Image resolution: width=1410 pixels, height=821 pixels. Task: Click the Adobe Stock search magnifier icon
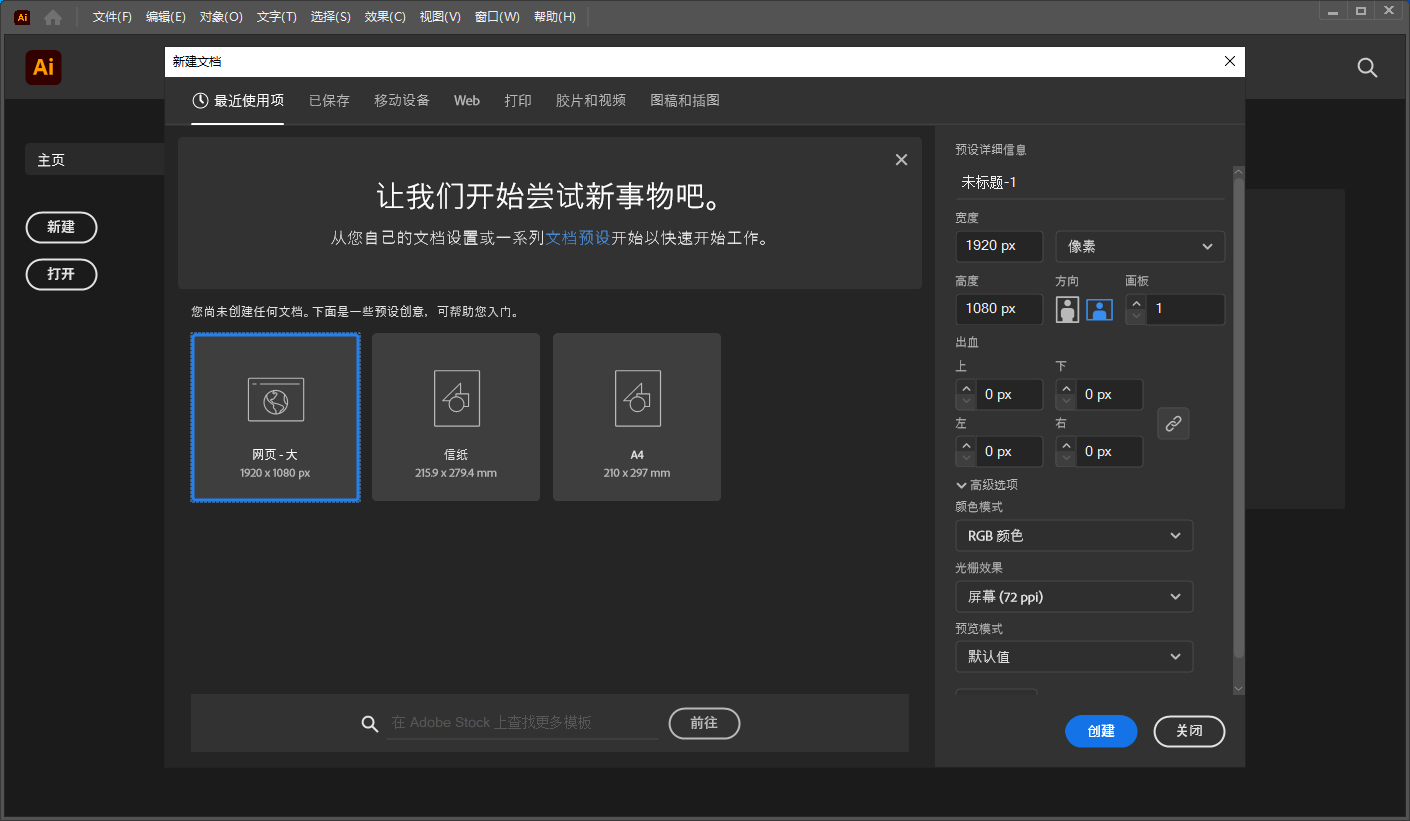pos(370,724)
